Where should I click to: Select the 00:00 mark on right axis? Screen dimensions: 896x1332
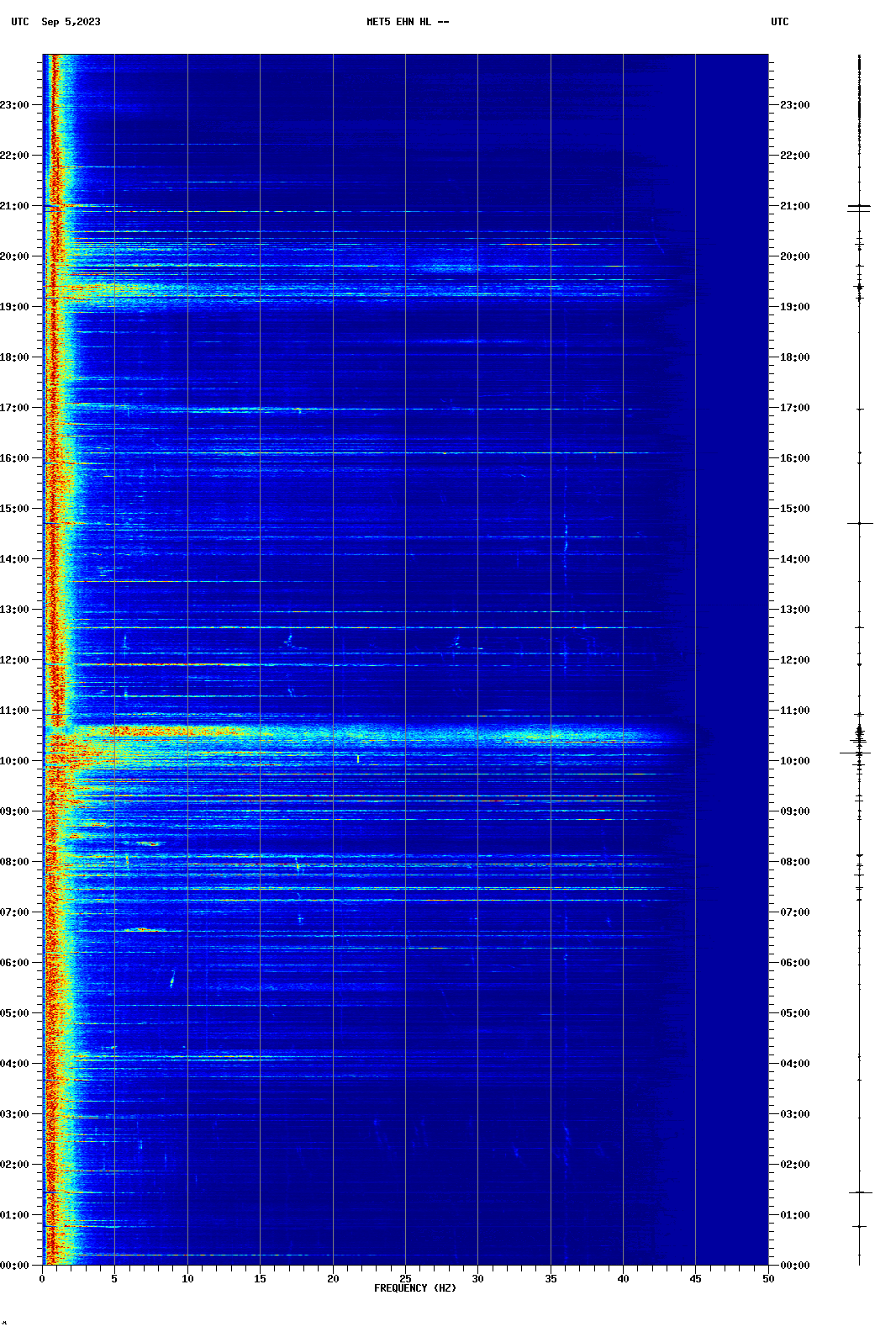[x=794, y=1266]
